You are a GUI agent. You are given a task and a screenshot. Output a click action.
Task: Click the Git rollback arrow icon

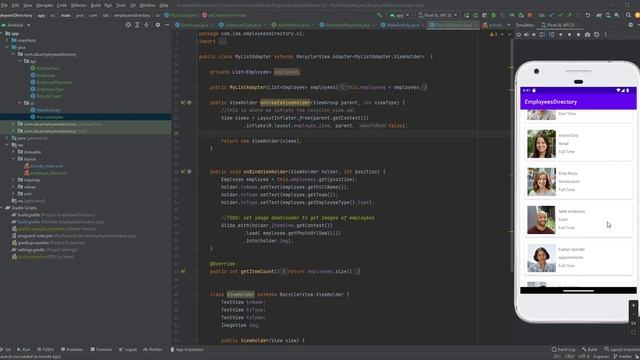click(x=588, y=15)
